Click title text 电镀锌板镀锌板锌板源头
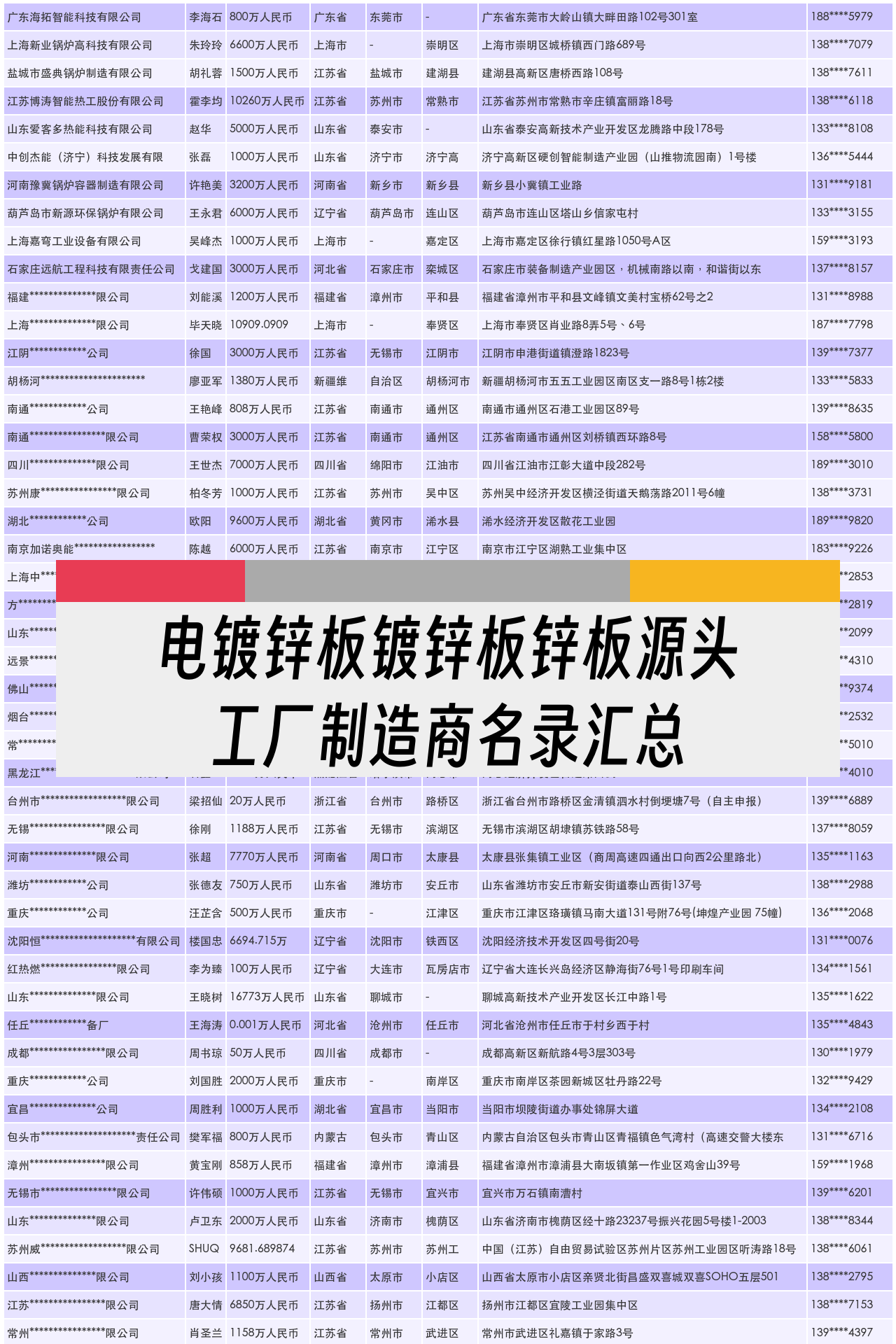 pyautogui.click(x=449, y=647)
